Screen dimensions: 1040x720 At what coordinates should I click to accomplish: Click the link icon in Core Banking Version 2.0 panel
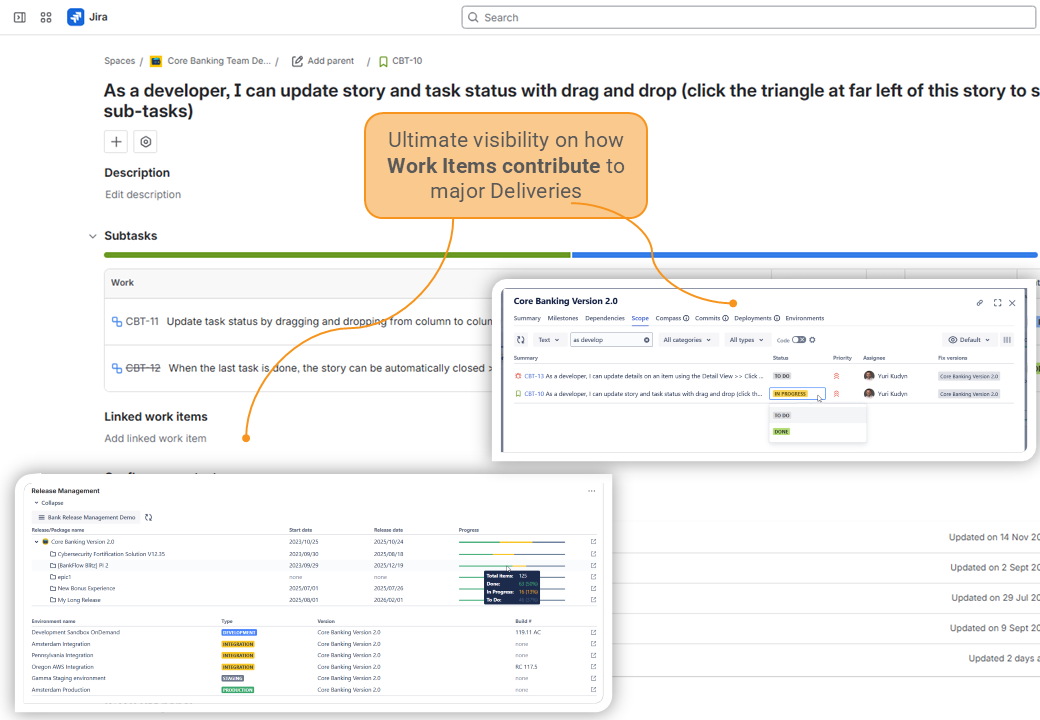978,301
